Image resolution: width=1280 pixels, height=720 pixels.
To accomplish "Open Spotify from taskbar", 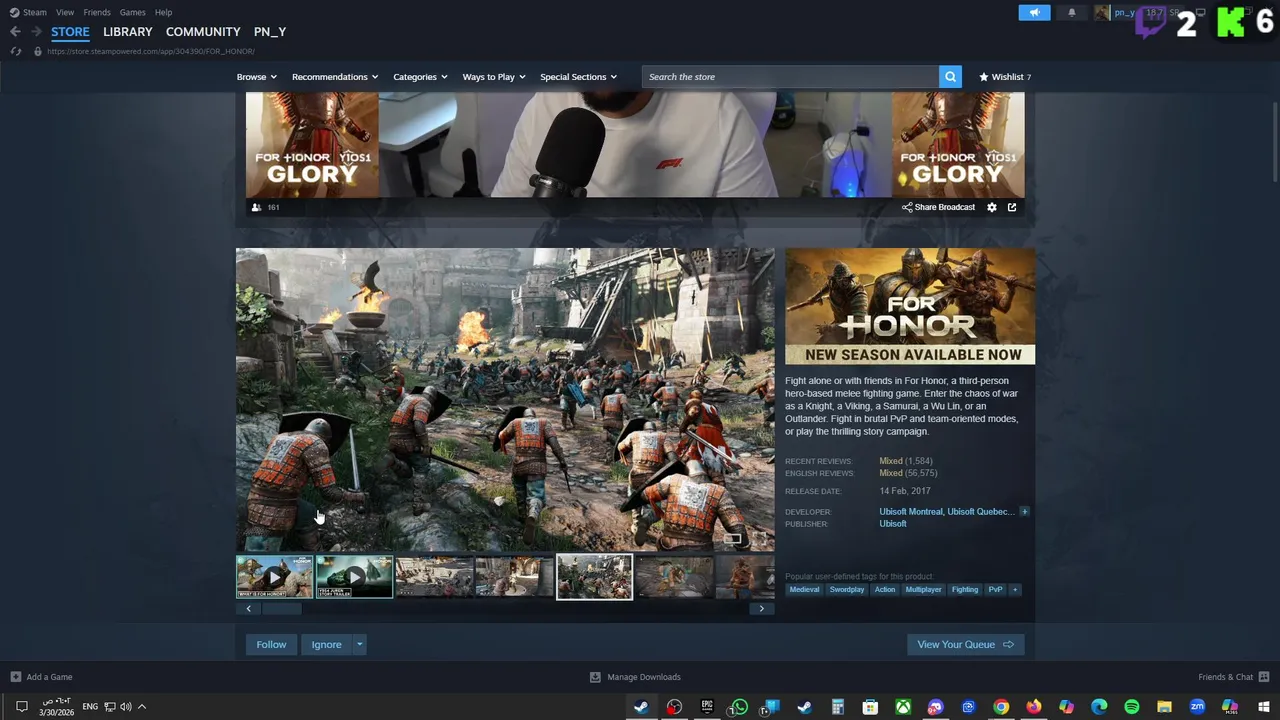I will [x=1132, y=707].
